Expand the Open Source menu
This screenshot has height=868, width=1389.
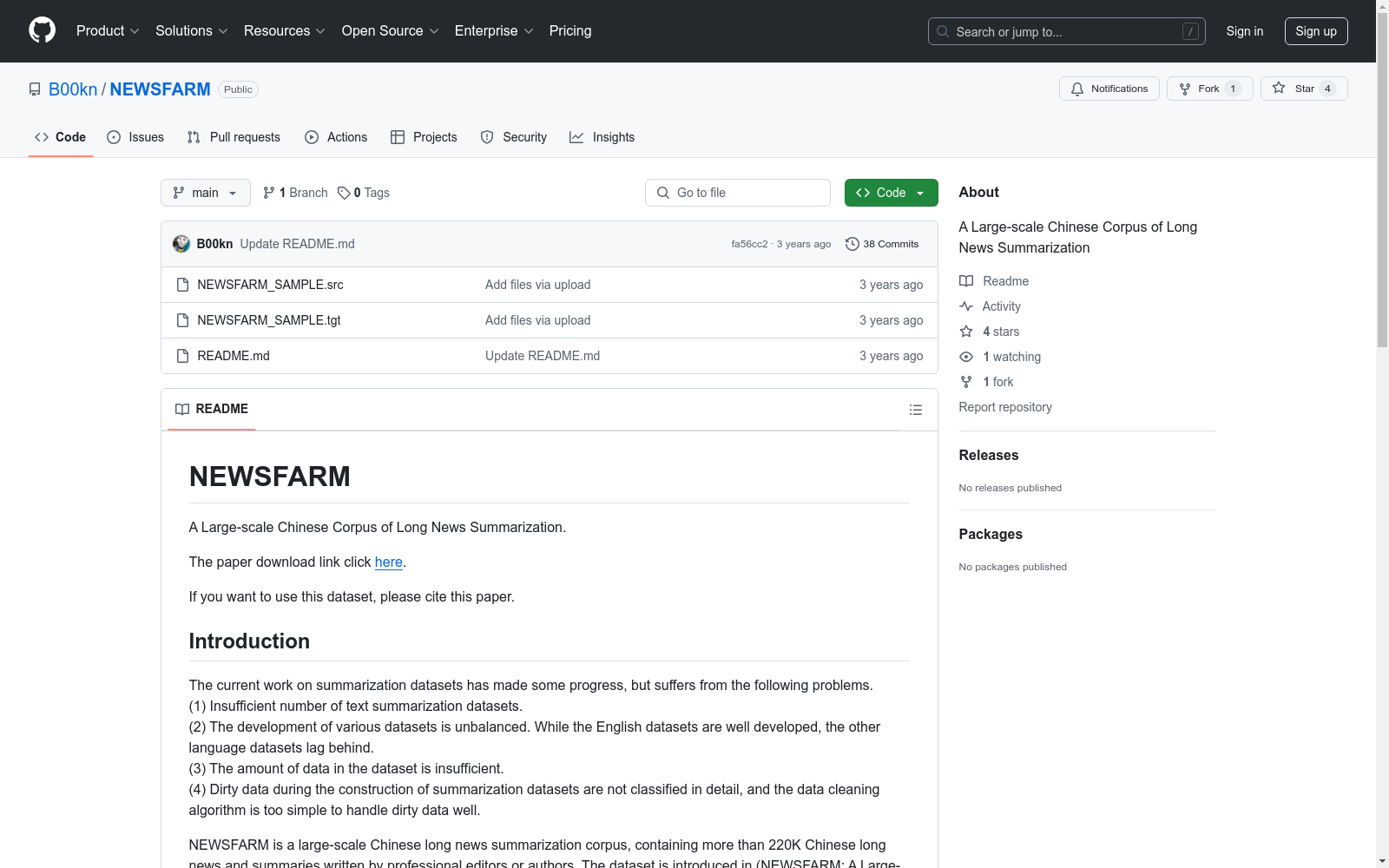click(390, 31)
